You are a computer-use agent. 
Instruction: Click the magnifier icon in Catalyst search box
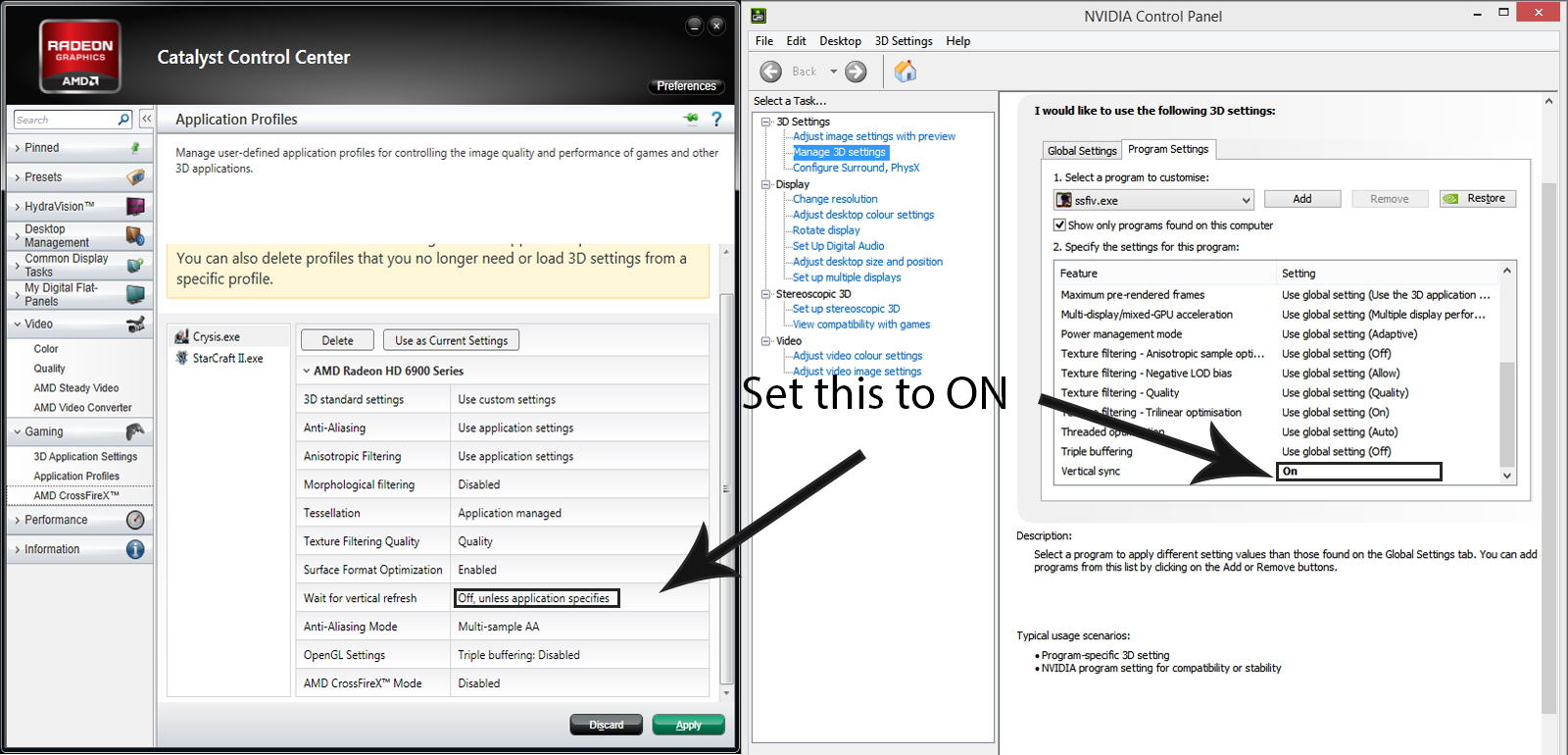pos(123,120)
